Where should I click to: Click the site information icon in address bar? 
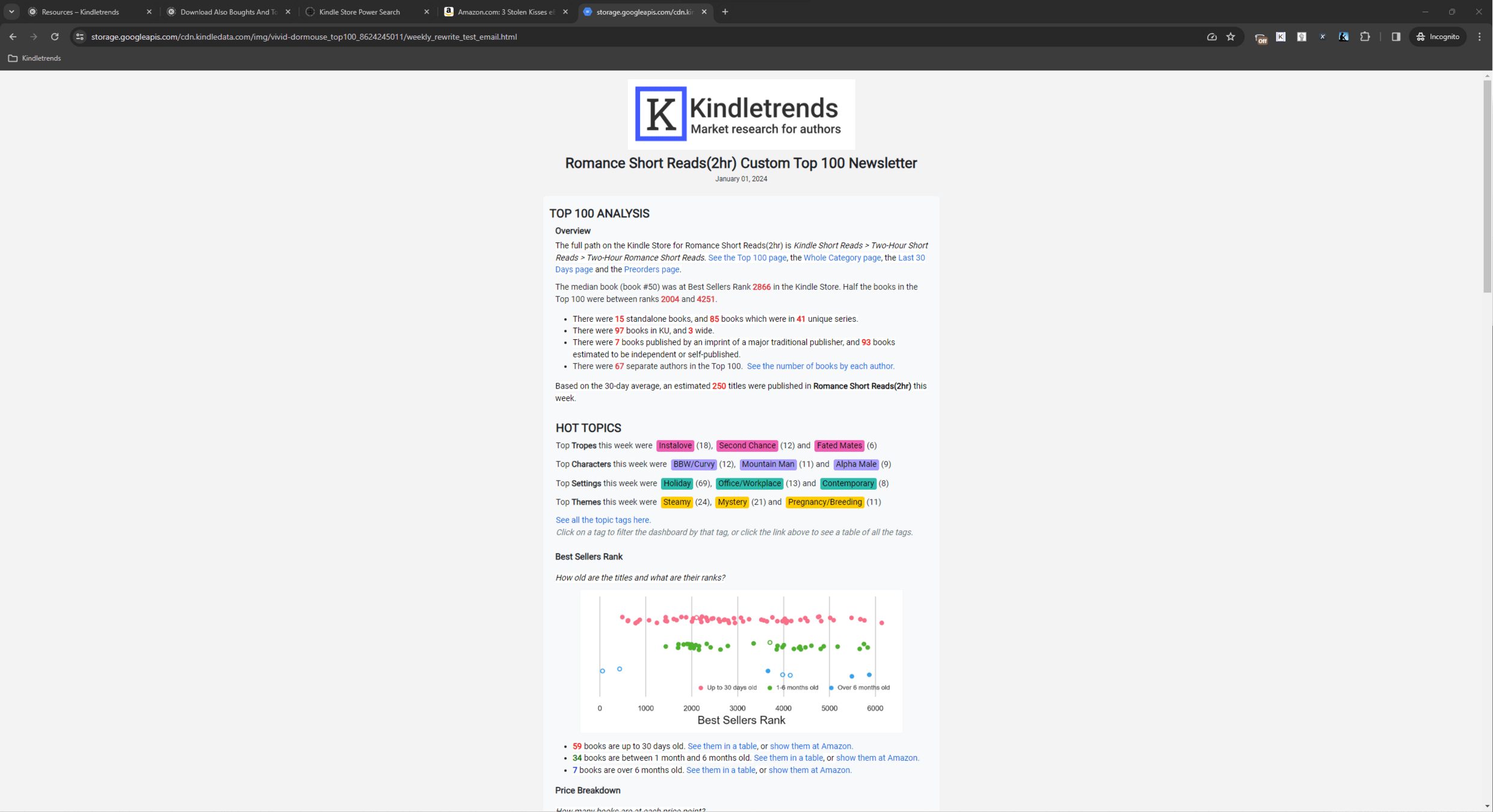coord(79,37)
